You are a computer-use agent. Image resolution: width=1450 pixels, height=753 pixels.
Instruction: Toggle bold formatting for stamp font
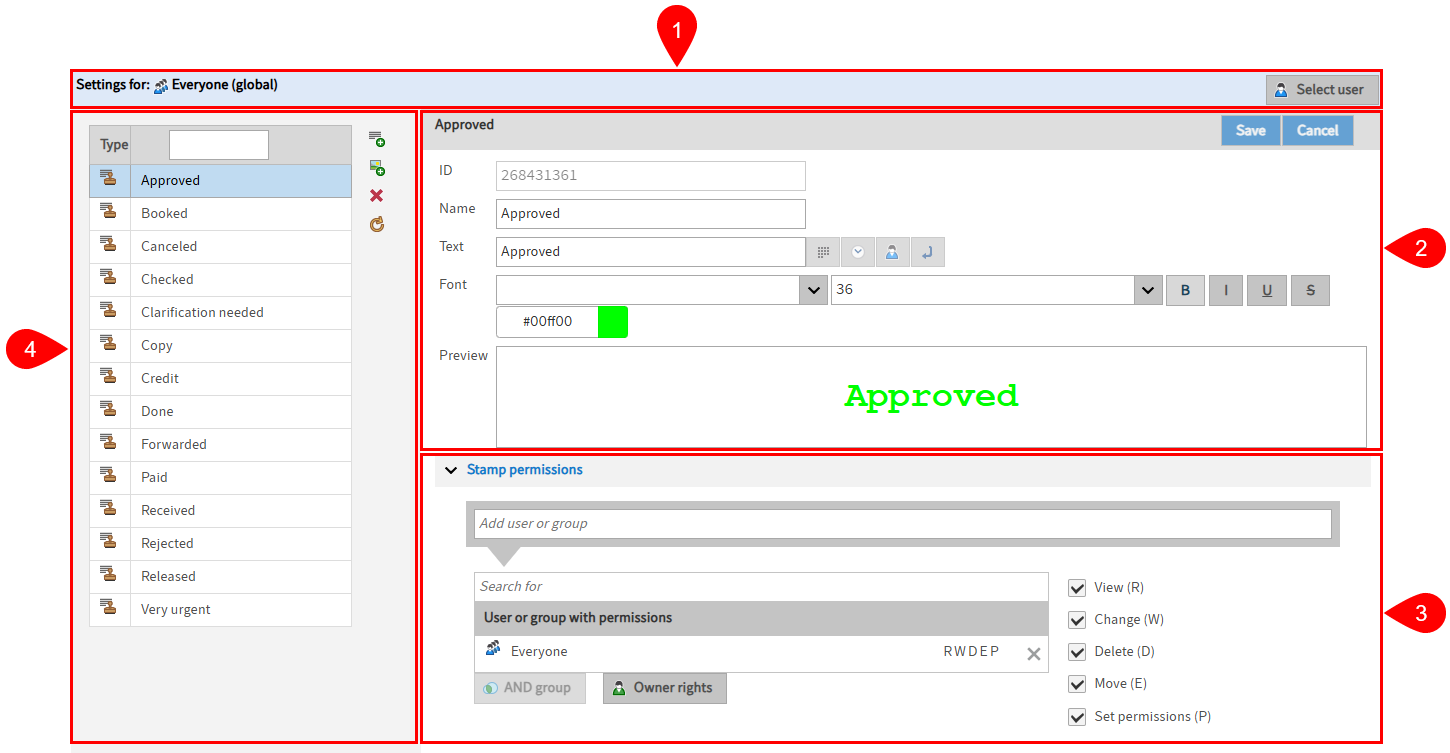(x=1185, y=291)
